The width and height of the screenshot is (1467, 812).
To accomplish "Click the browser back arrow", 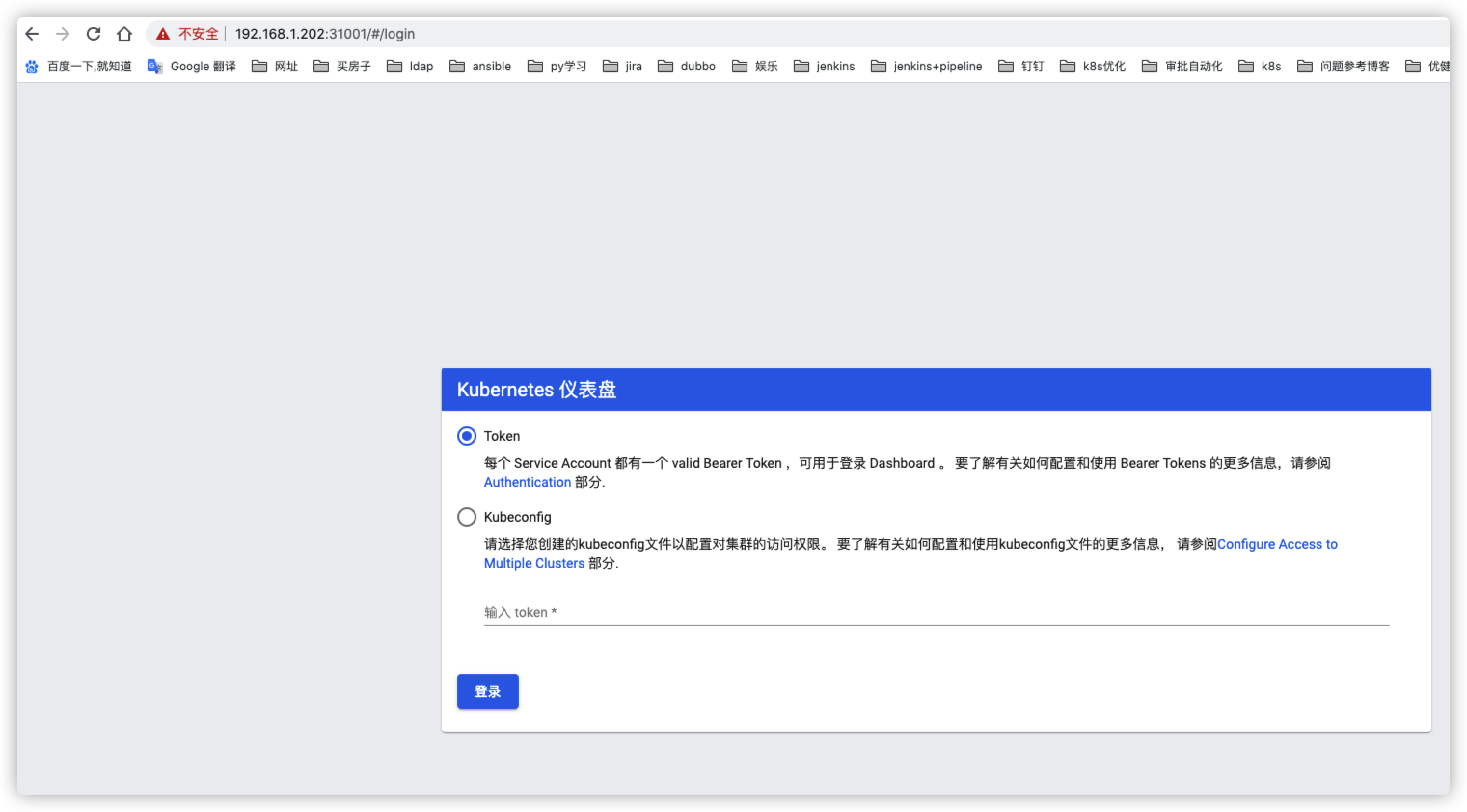I will [32, 34].
